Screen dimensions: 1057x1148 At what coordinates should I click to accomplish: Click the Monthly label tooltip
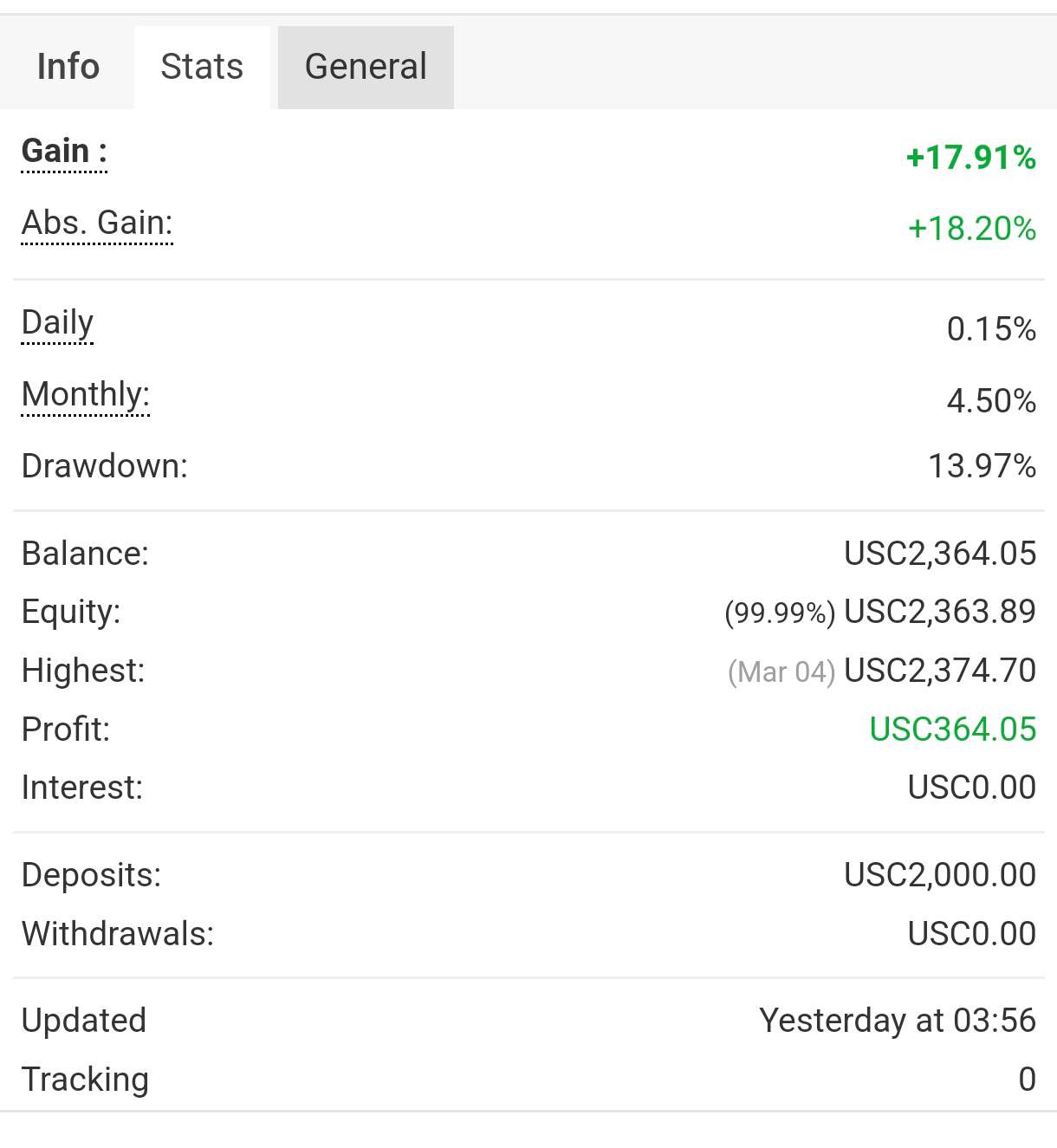coord(86,395)
